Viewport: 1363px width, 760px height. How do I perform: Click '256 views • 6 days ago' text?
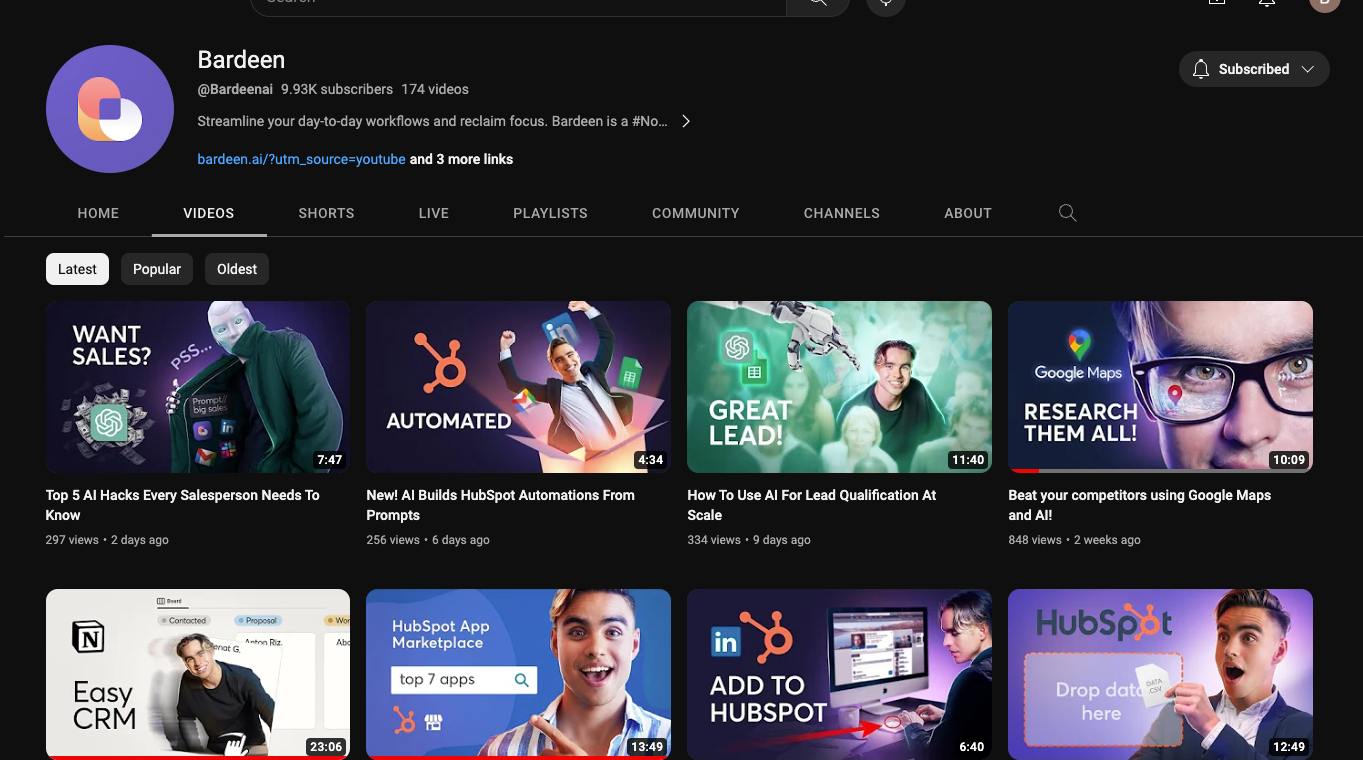pos(428,540)
